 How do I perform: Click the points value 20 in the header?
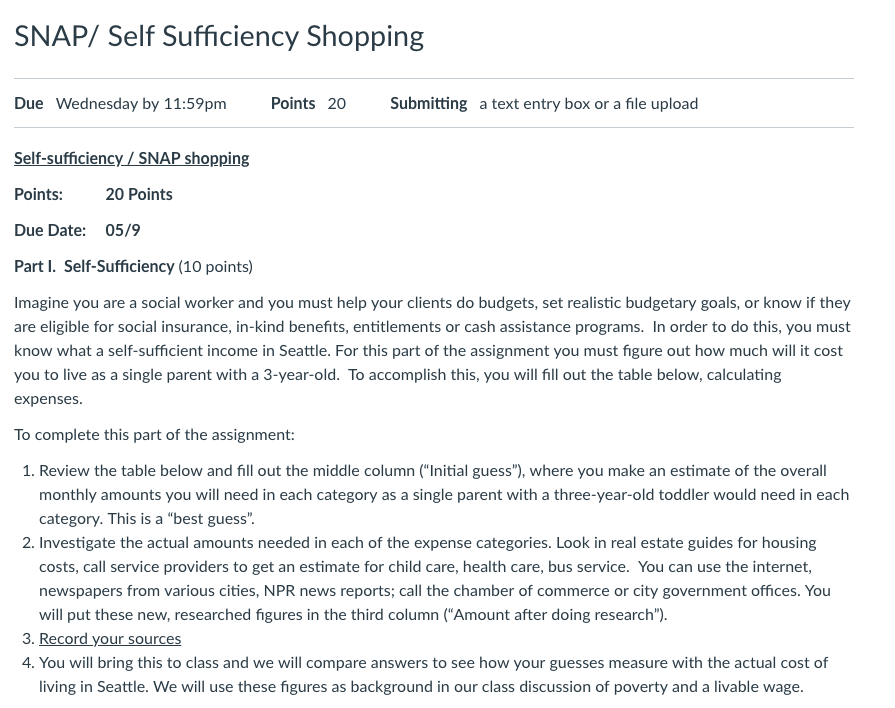pos(337,103)
